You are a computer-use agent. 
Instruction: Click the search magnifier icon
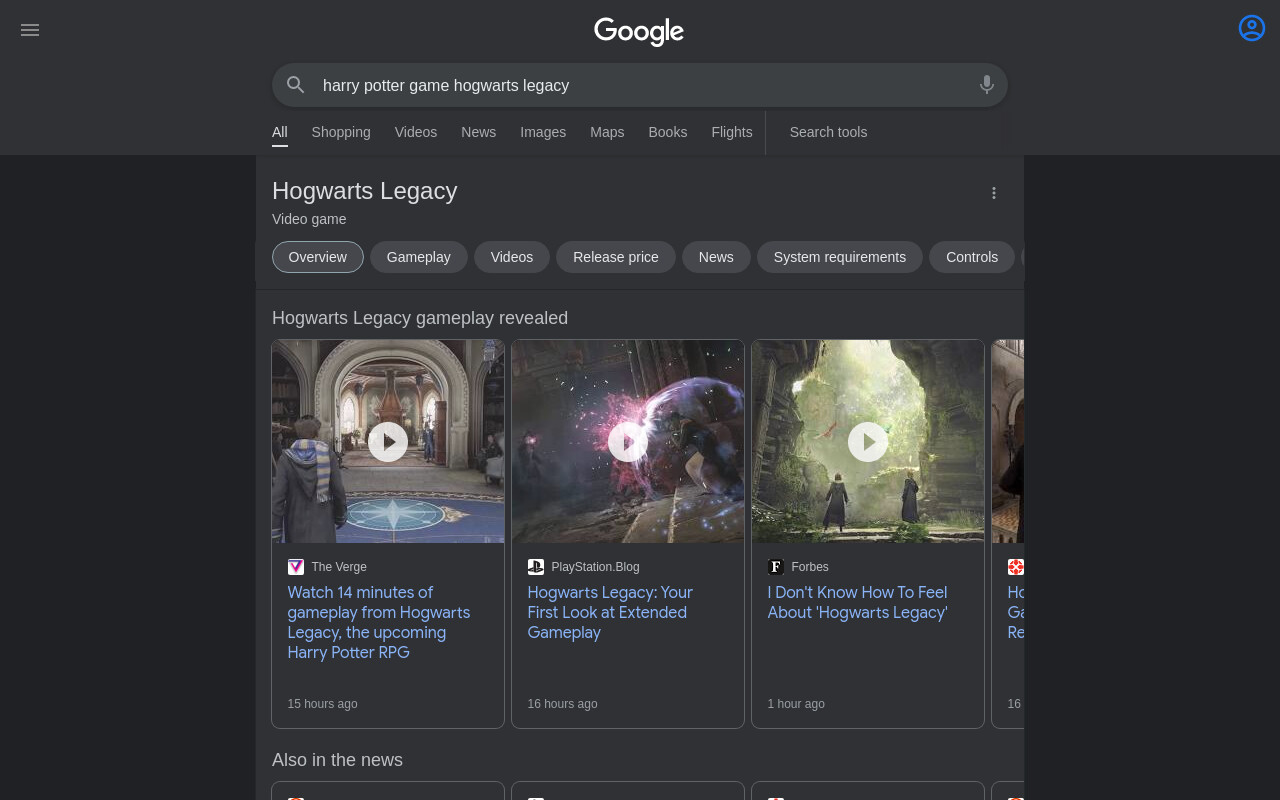295,85
